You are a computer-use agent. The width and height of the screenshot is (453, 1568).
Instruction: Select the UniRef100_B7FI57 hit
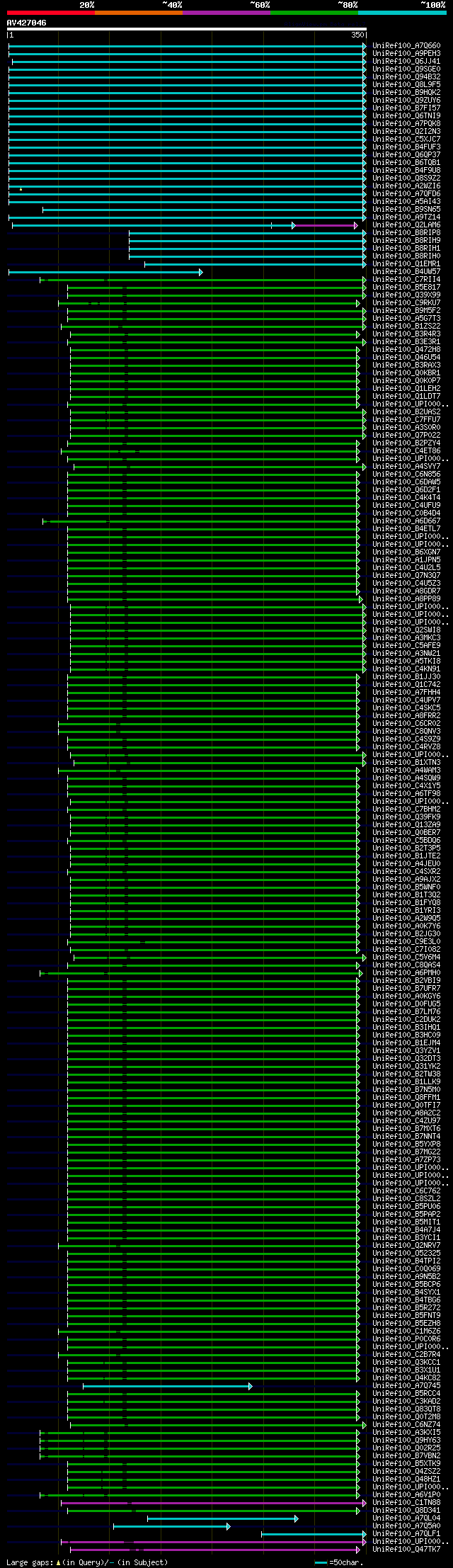coord(406,108)
